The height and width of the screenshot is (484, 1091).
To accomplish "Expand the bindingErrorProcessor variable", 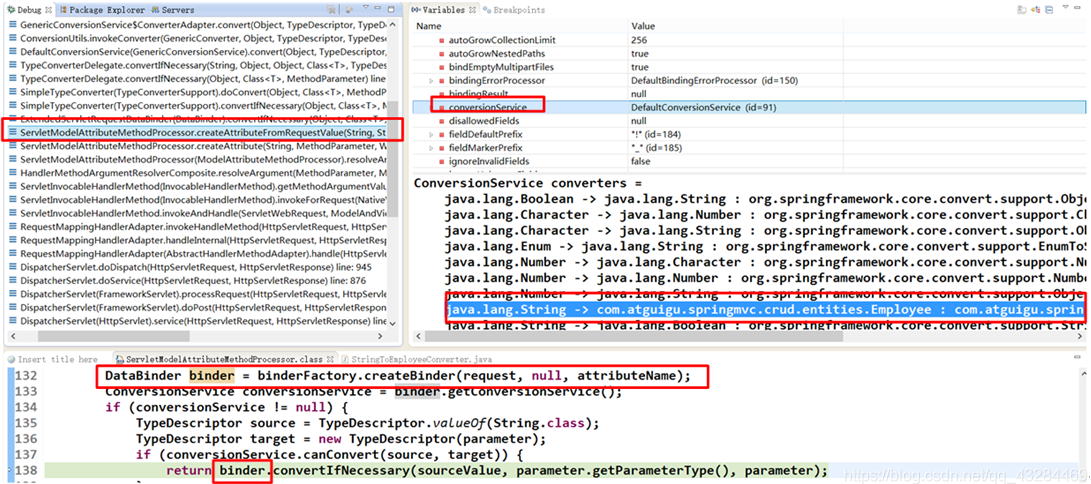I will coord(431,81).
